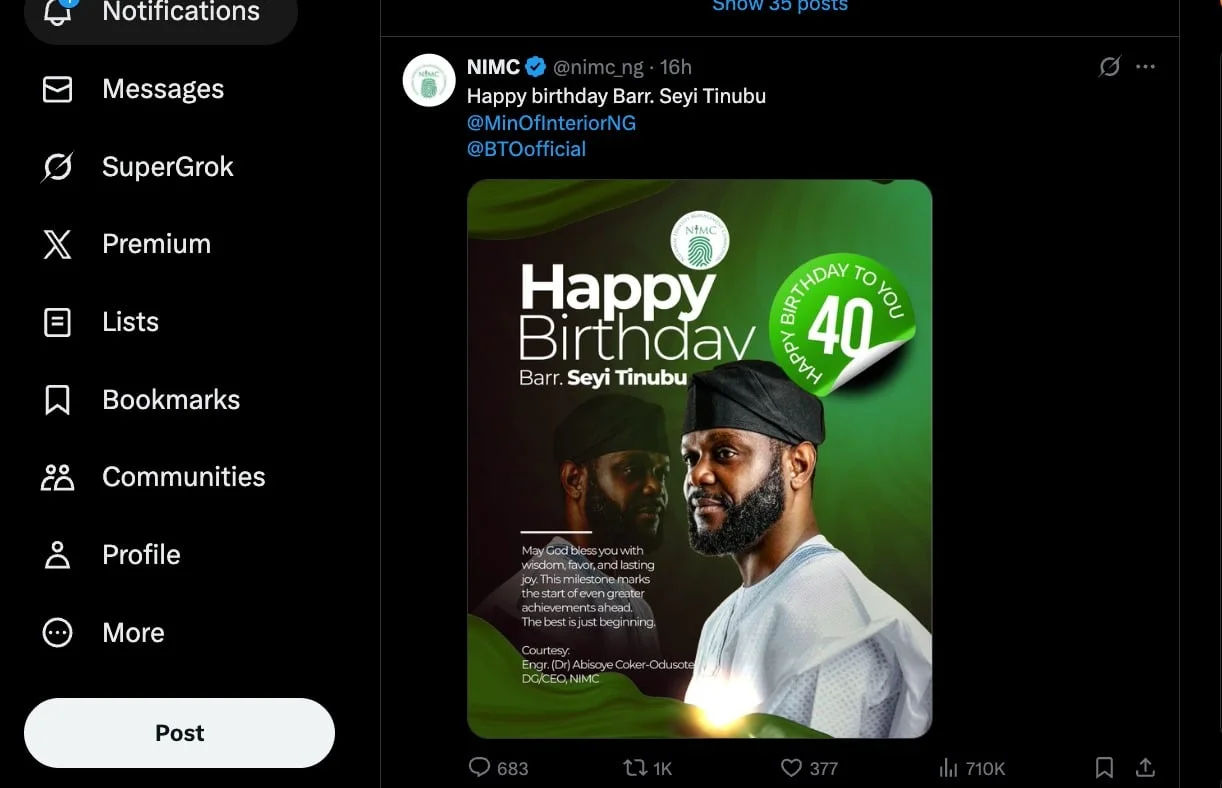Open post view analytics icon
Screen dimensions: 1222x788
pyautogui.click(x=948, y=768)
